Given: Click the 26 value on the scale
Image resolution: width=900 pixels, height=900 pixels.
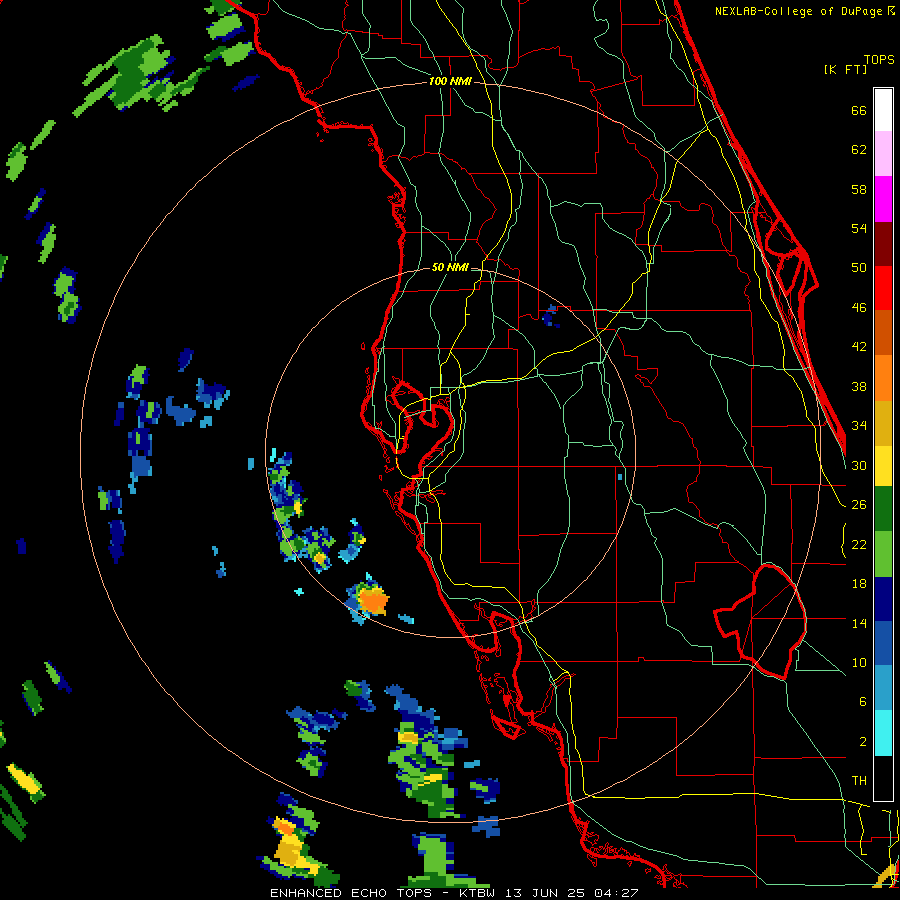Looking at the screenshot, I should pyautogui.click(x=859, y=505).
